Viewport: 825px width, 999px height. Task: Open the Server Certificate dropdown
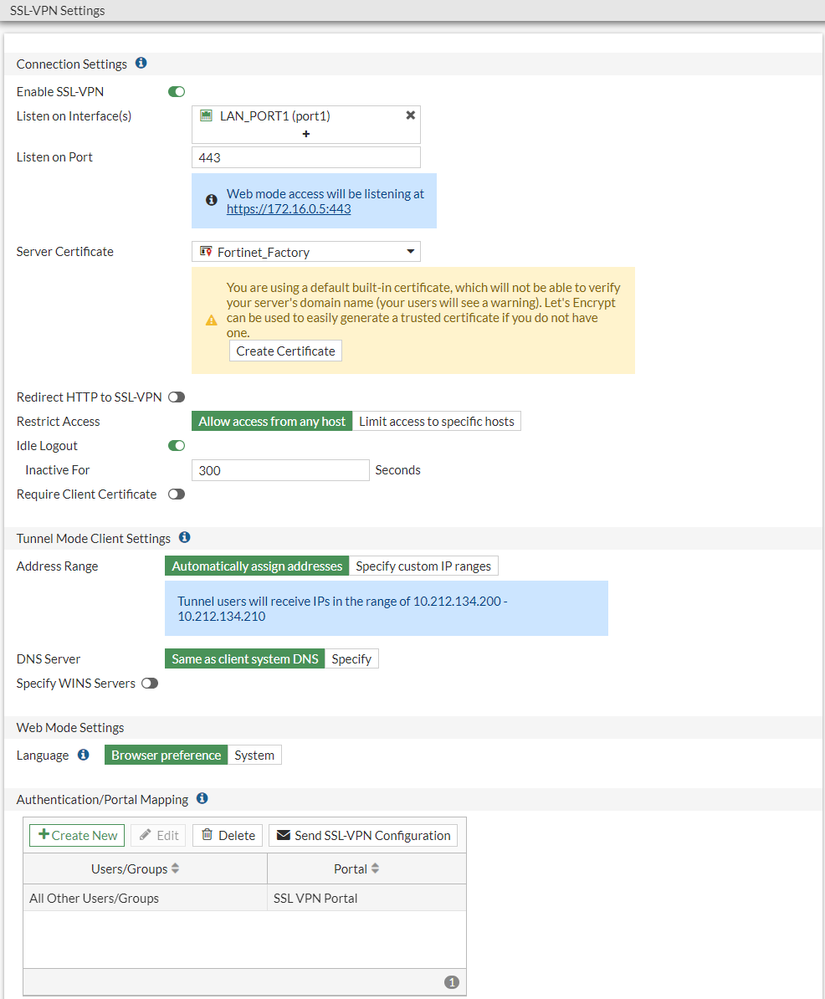(306, 252)
